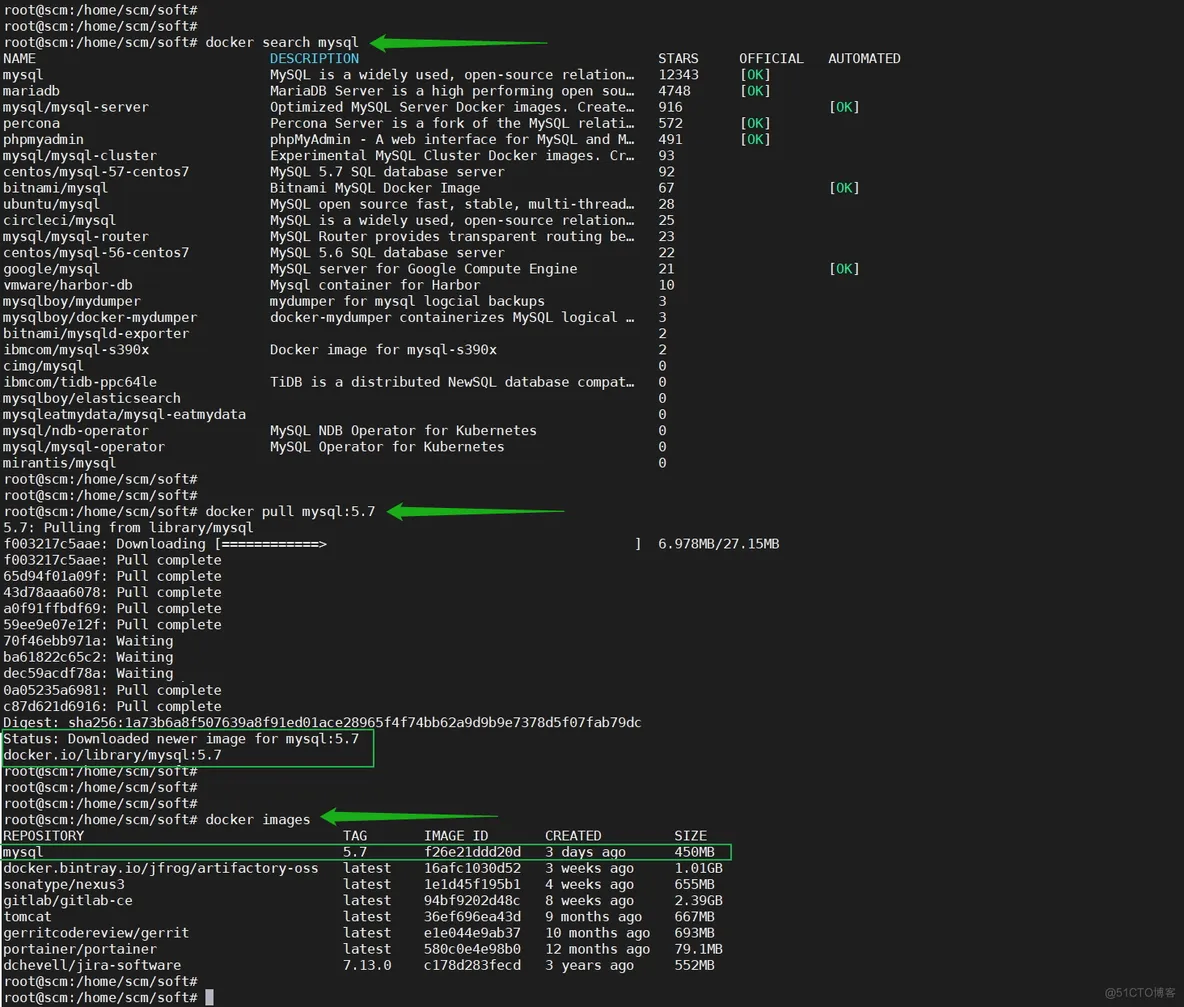This screenshot has width=1184, height=1007.
Task: Select 'mysqlboy/docker-mydumper' image name
Action: pos(100,318)
